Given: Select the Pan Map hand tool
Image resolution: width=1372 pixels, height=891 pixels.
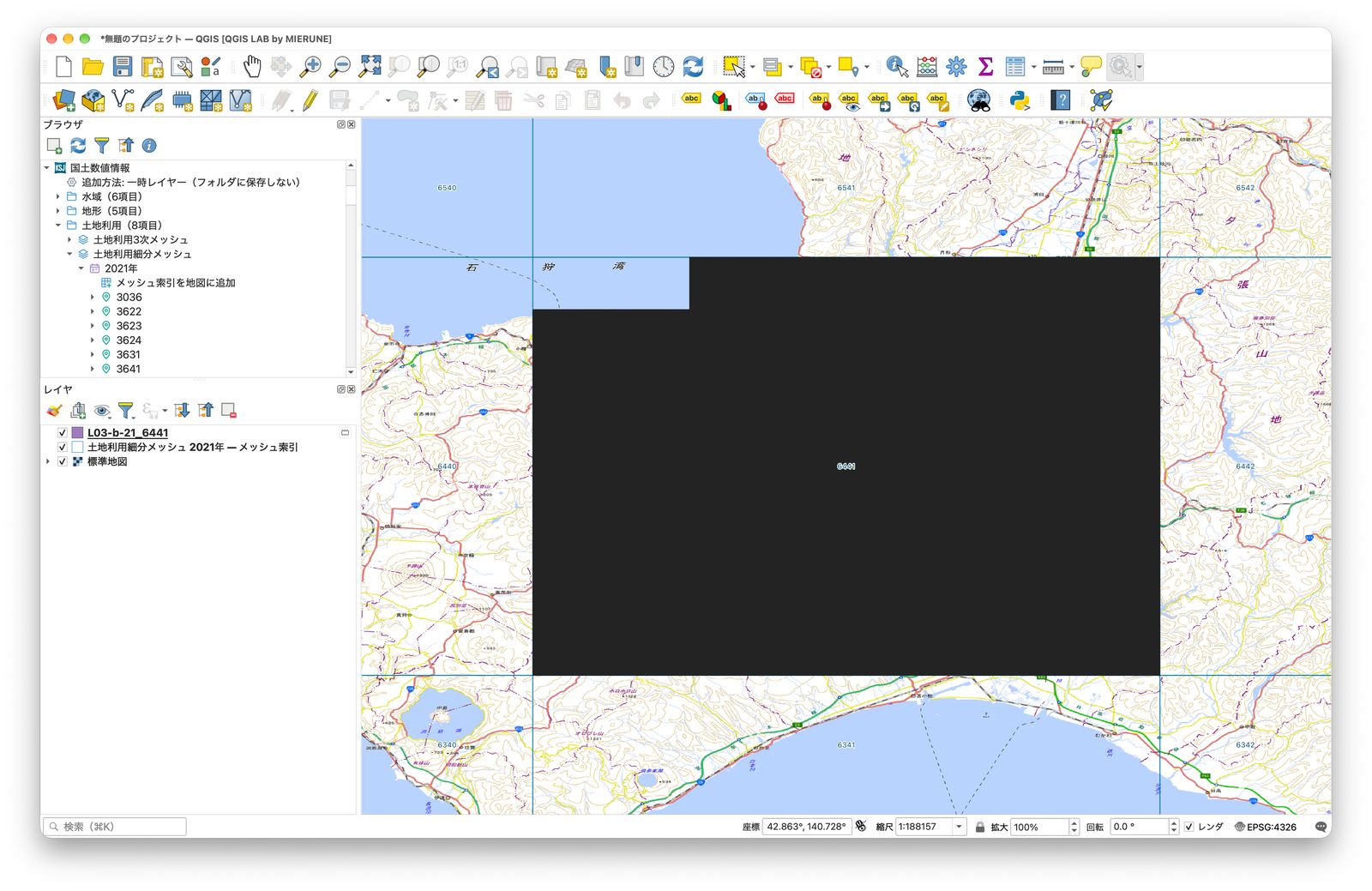Looking at the screenshot, I should (x=251, y=66).
